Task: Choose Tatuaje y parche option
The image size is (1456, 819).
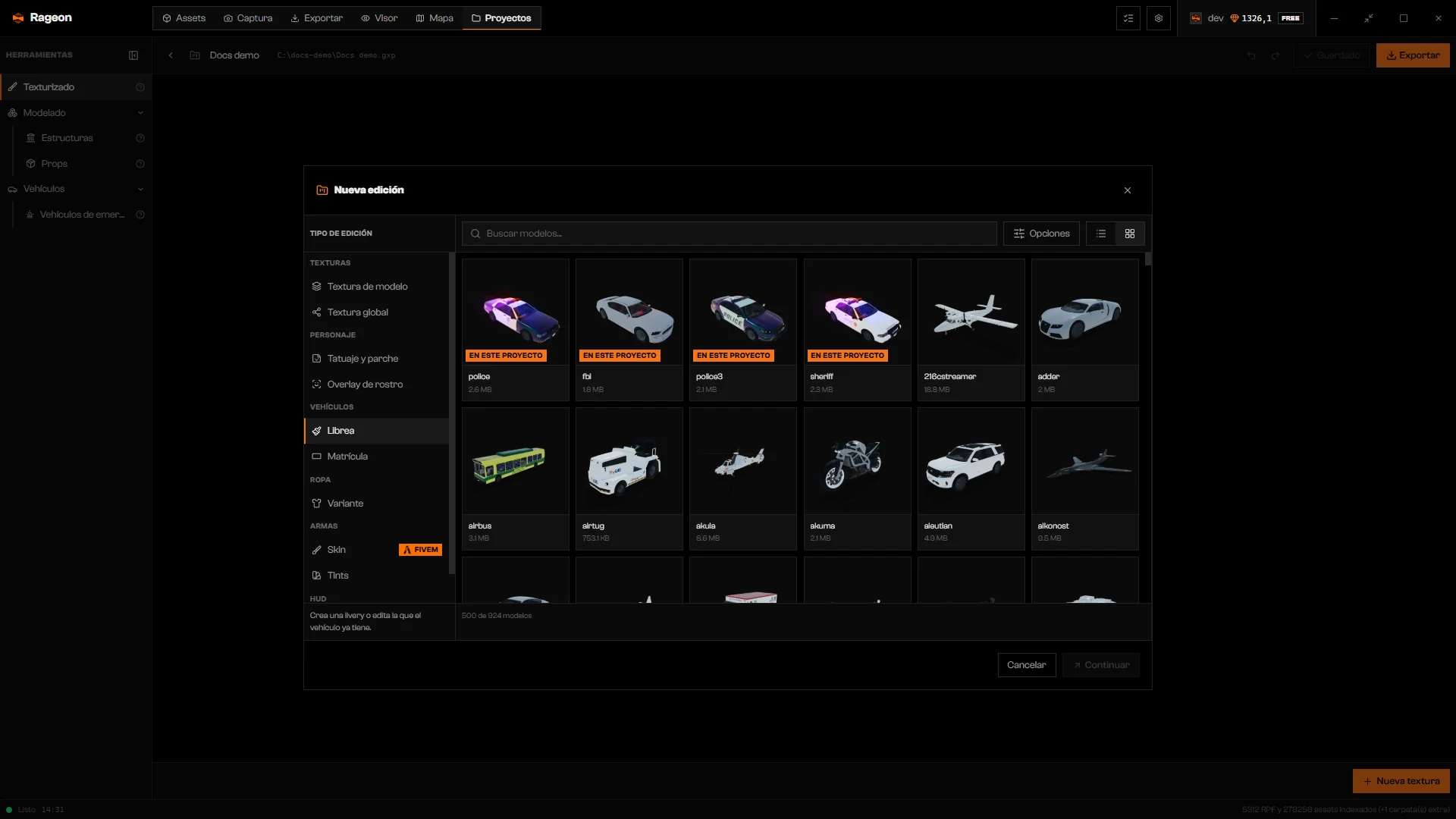Action: pos(376,359)
